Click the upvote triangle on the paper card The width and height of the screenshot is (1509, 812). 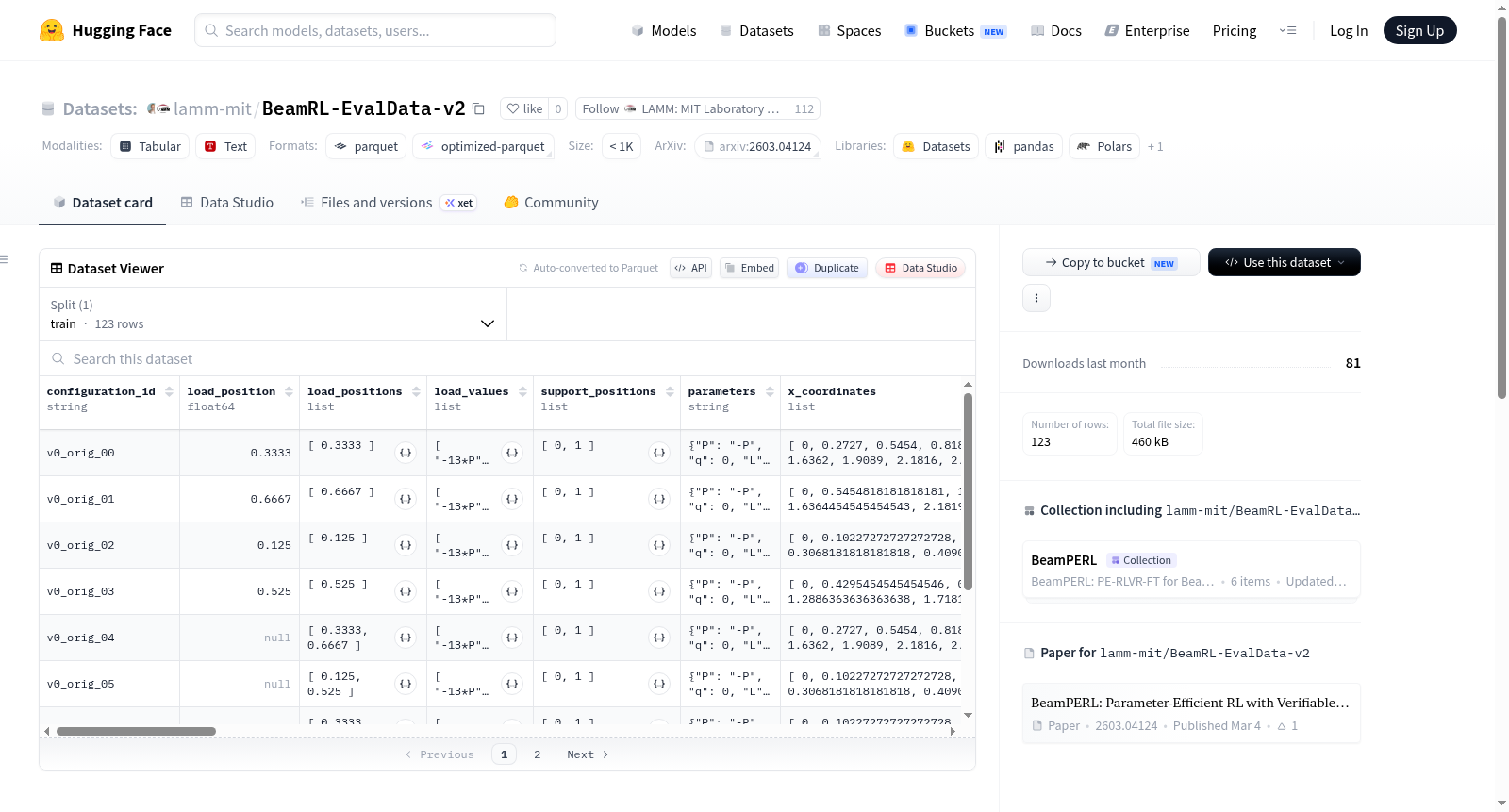click(x=1282, y=726)
